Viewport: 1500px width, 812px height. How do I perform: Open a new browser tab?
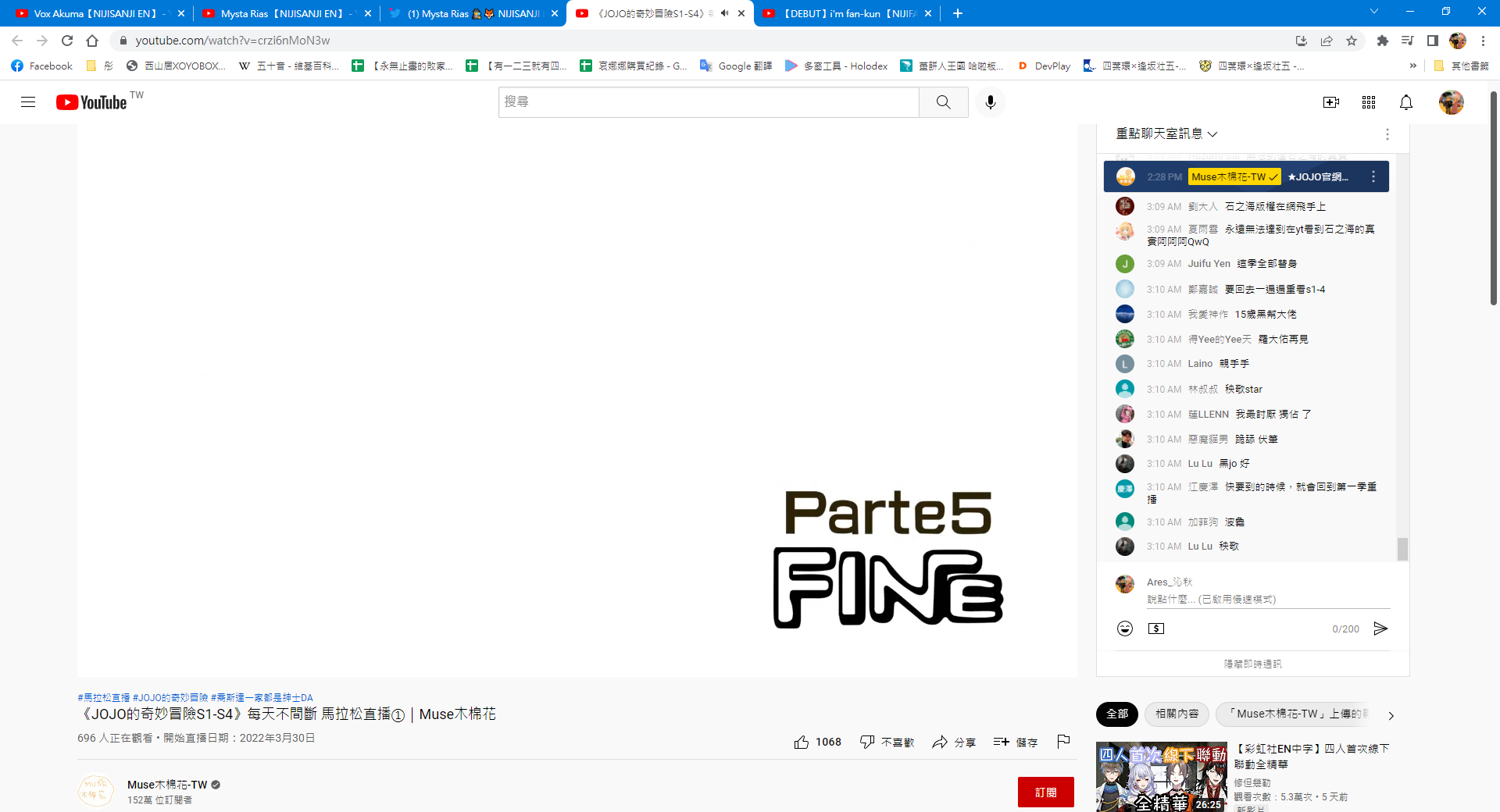957,13
